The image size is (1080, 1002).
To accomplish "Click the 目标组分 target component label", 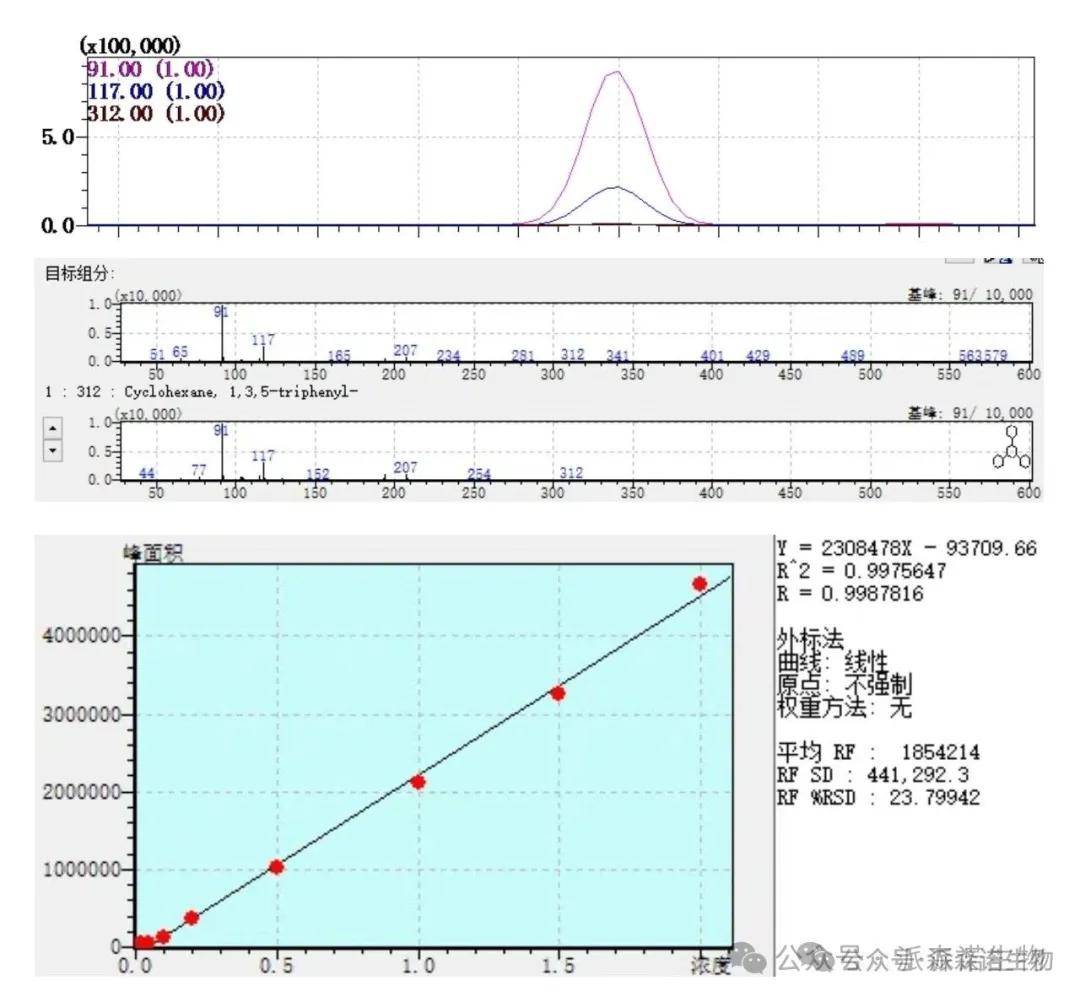I will pyautogui.click(x=80, y=273).
